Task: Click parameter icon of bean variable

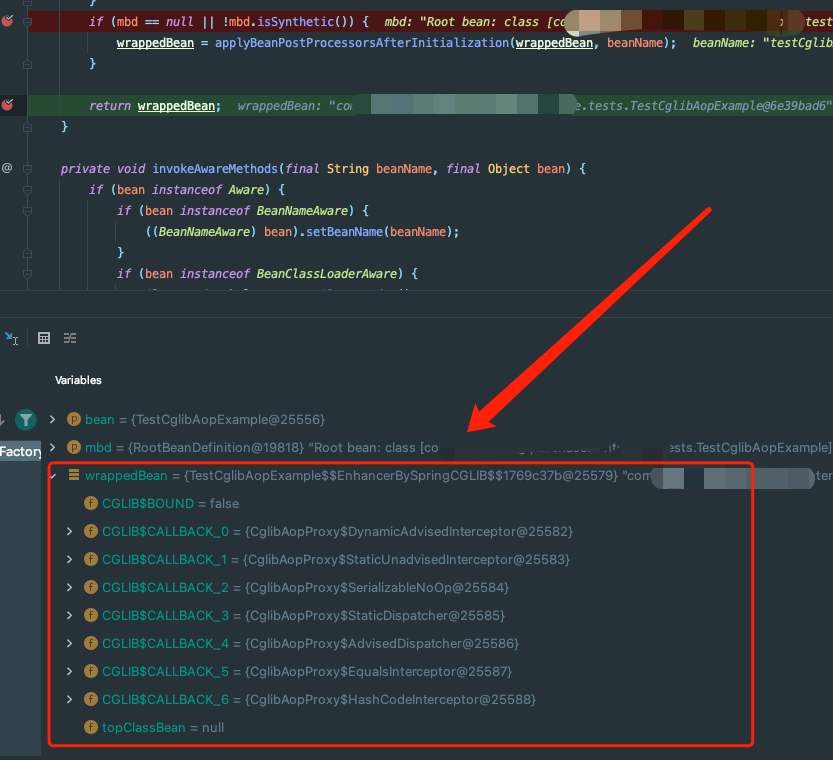Action: click(x=74, y=420)
